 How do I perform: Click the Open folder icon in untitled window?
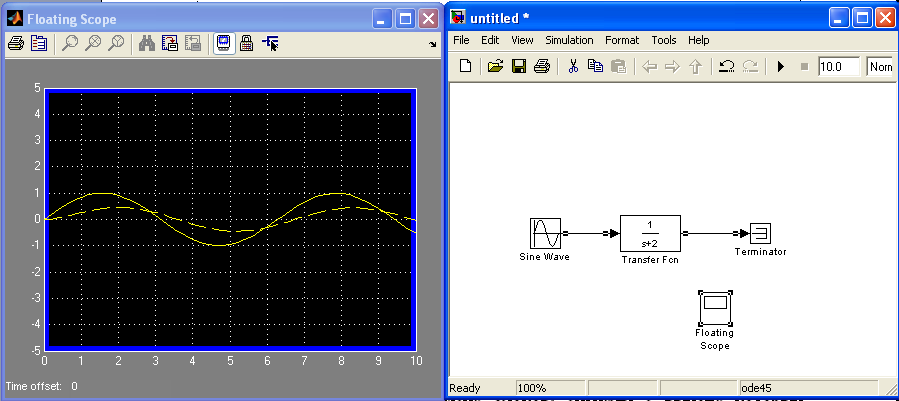coord(495,67)
